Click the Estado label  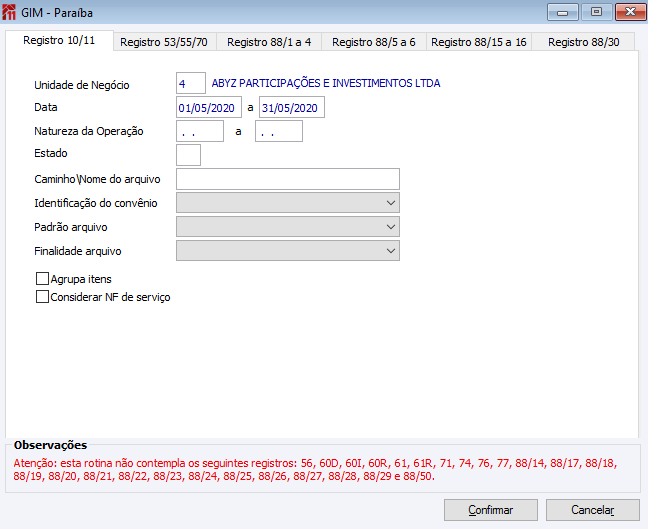pyautogui.click(x=51, y=153)
